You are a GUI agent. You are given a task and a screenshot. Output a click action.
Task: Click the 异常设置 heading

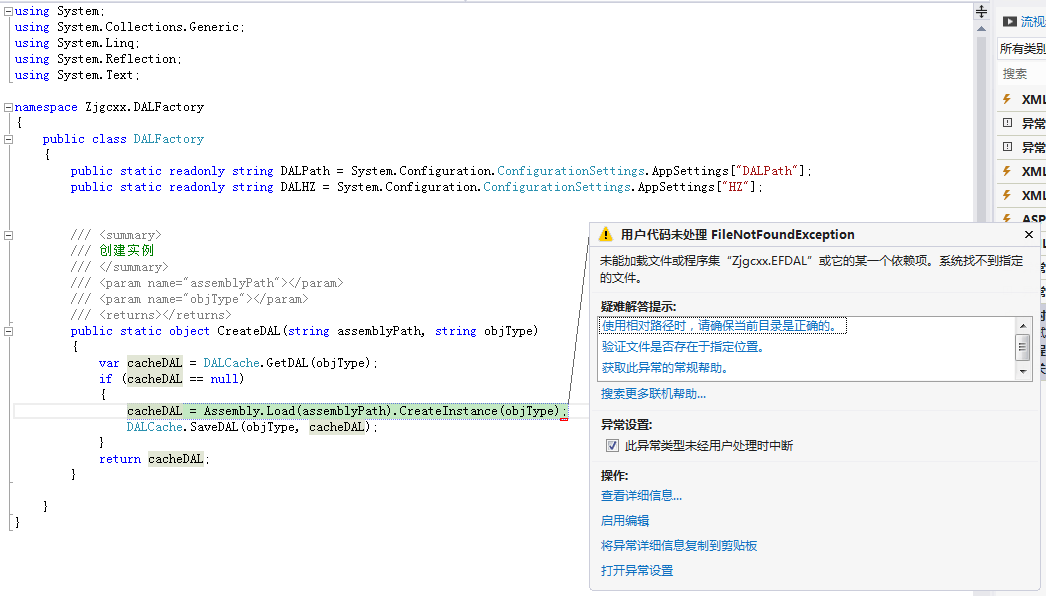coord(626,424)
